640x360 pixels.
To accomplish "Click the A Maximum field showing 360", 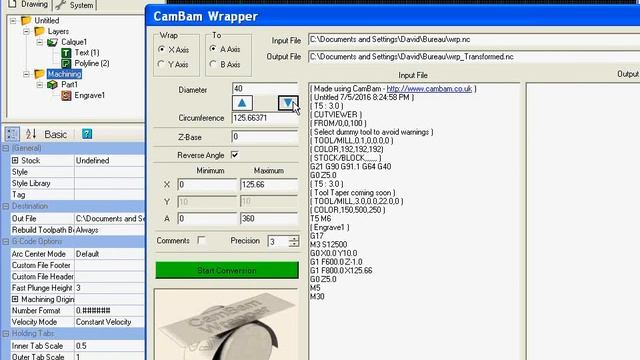I will (269, 219).
